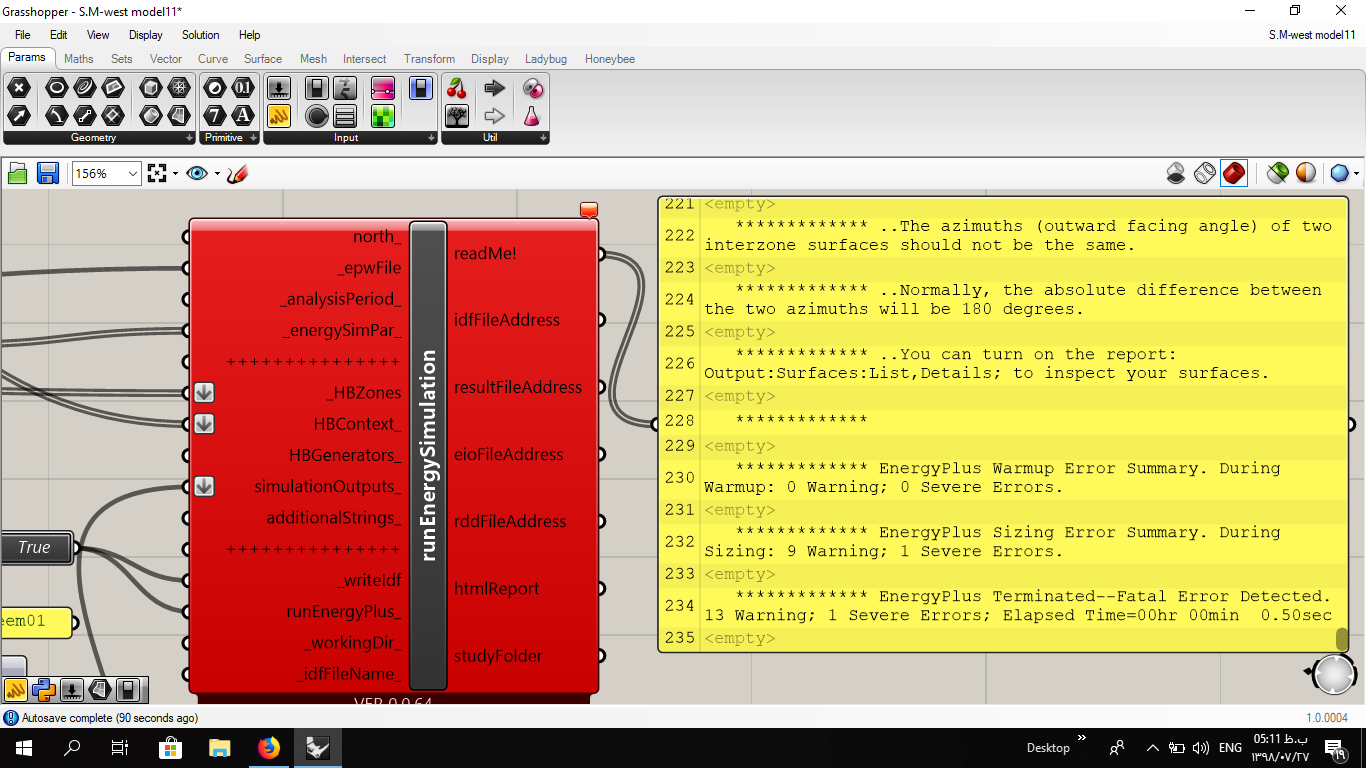Screen dimensions: 1366x768
Task: Open the preview mesh quality dropdown arrow
Action: 1355,174
